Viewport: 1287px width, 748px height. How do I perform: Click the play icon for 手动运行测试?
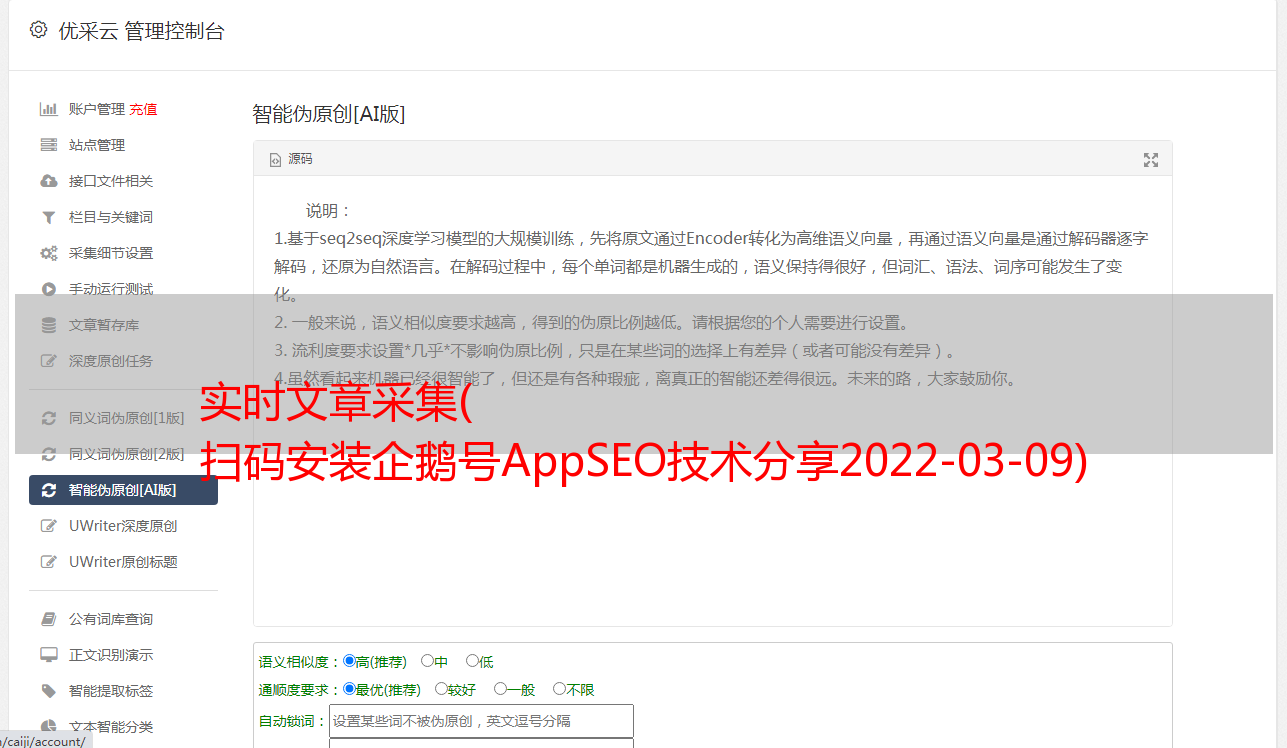[x=48, y=289]
